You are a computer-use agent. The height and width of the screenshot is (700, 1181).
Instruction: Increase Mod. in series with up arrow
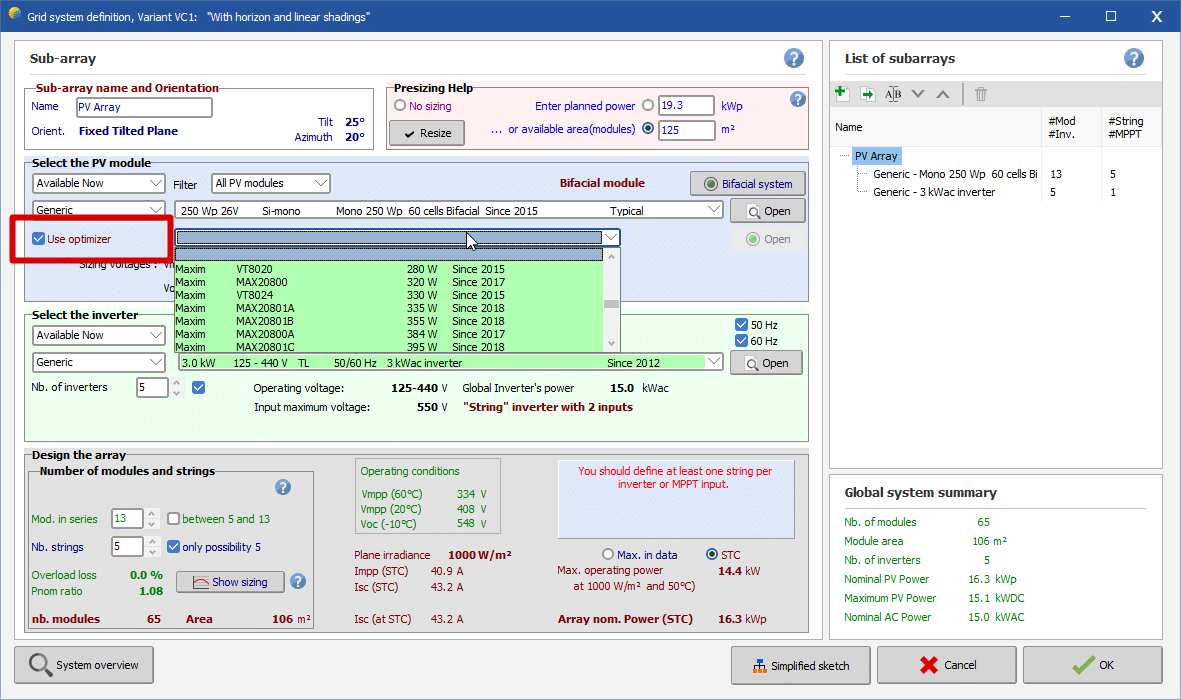coord(152,514)
